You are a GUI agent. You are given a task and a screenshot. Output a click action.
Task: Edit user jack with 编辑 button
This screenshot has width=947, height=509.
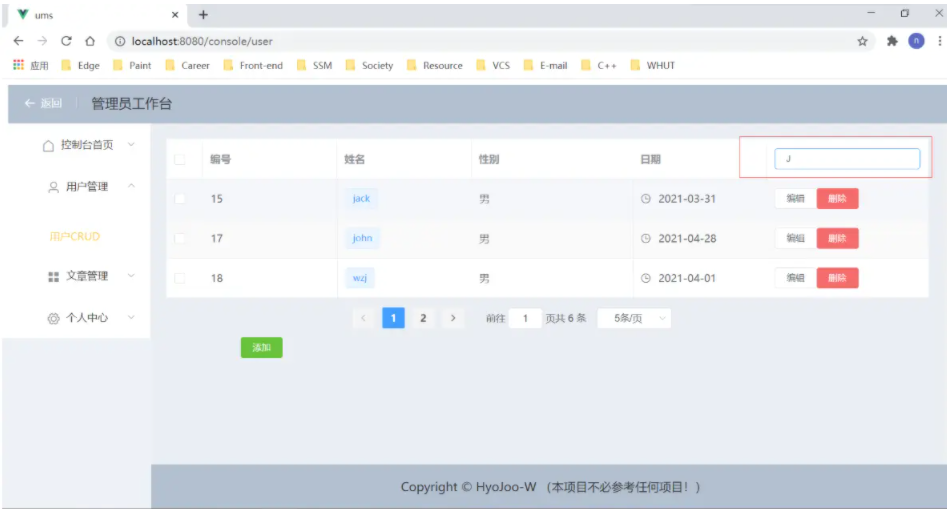coord(795,199)
